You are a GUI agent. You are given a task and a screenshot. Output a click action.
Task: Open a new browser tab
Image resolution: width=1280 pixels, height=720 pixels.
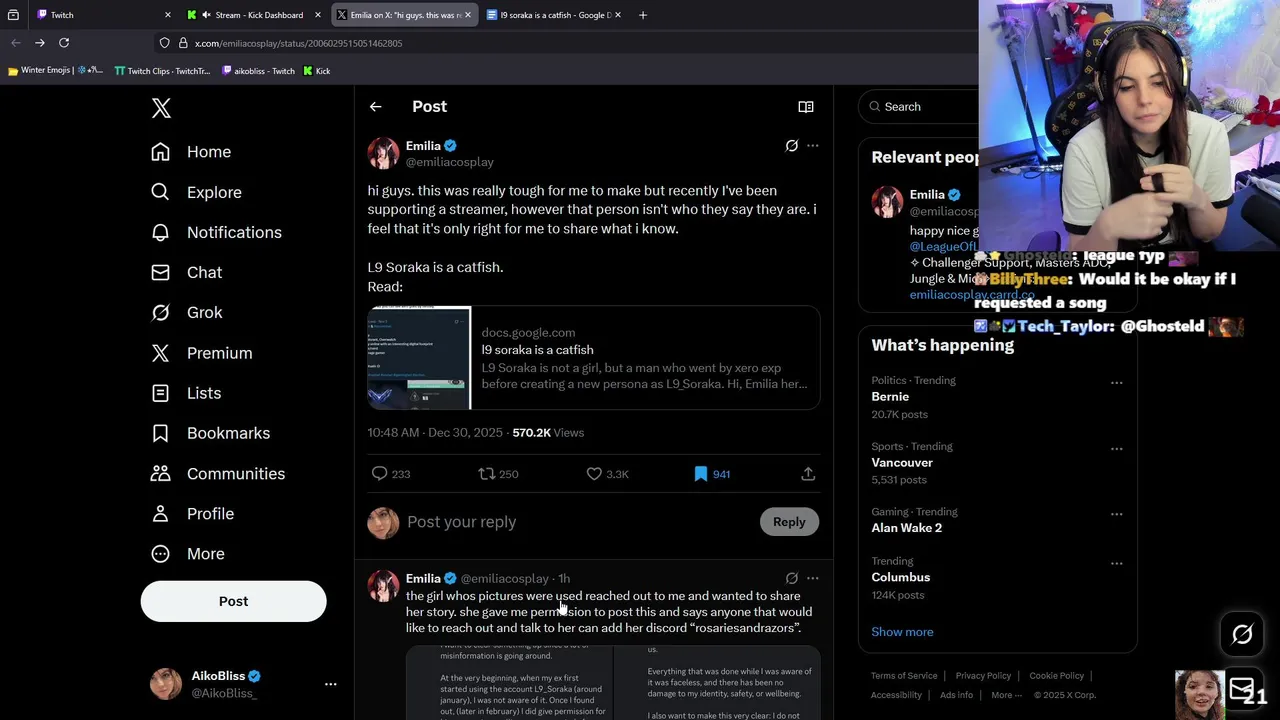coord(643,15)
